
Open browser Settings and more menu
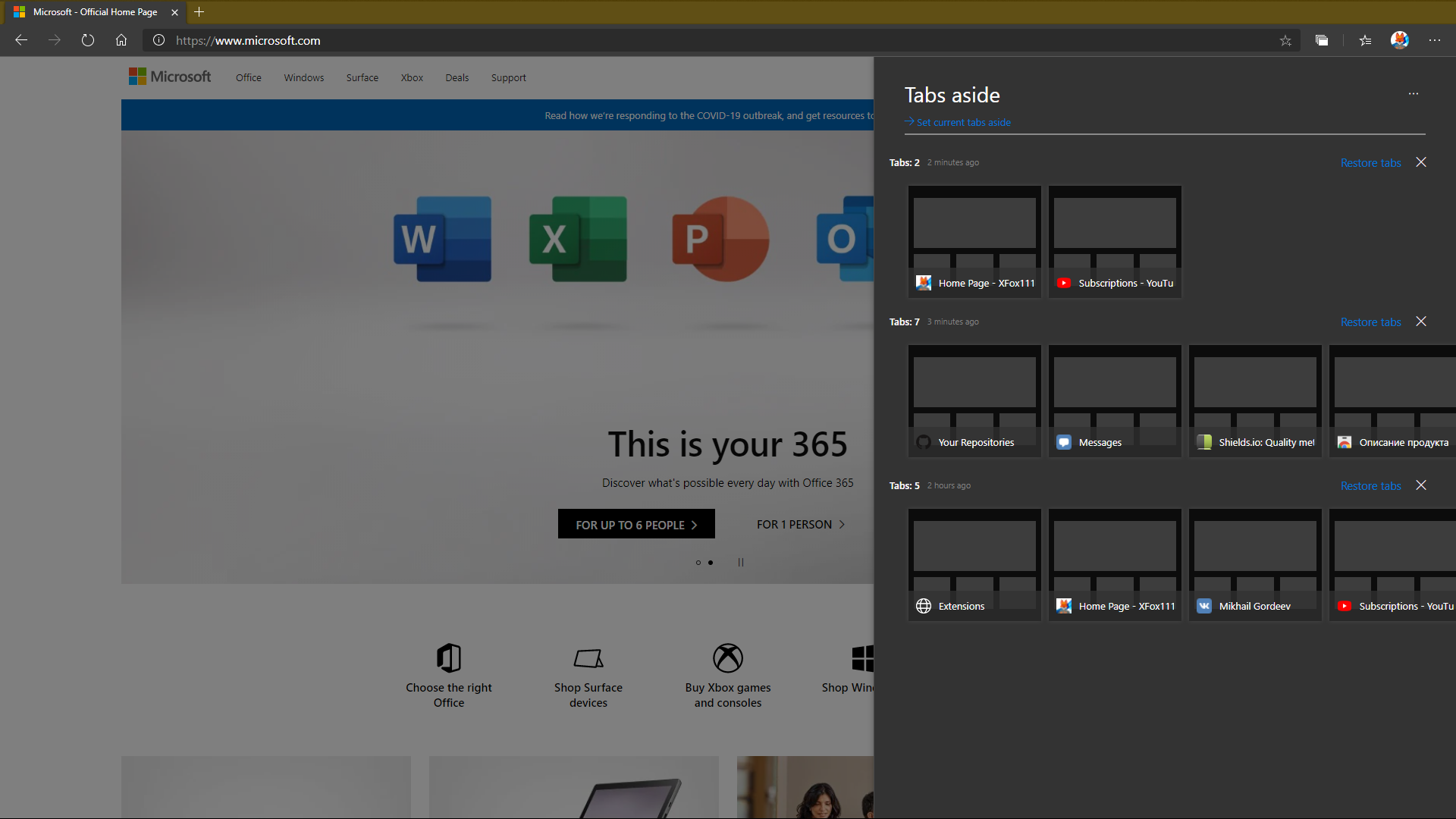tap(1435, 40)
